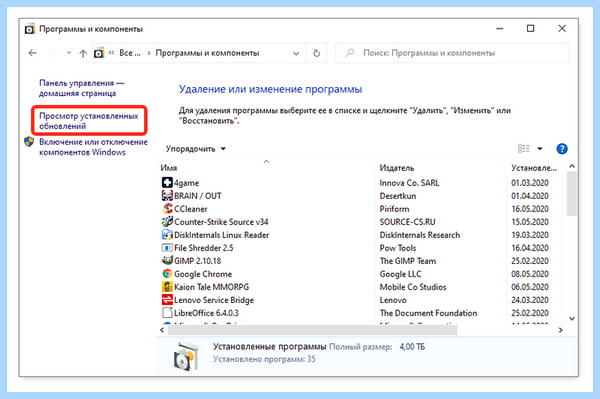
Task: Click the Control Panel icon in address bar
Action: coord(99,53)
